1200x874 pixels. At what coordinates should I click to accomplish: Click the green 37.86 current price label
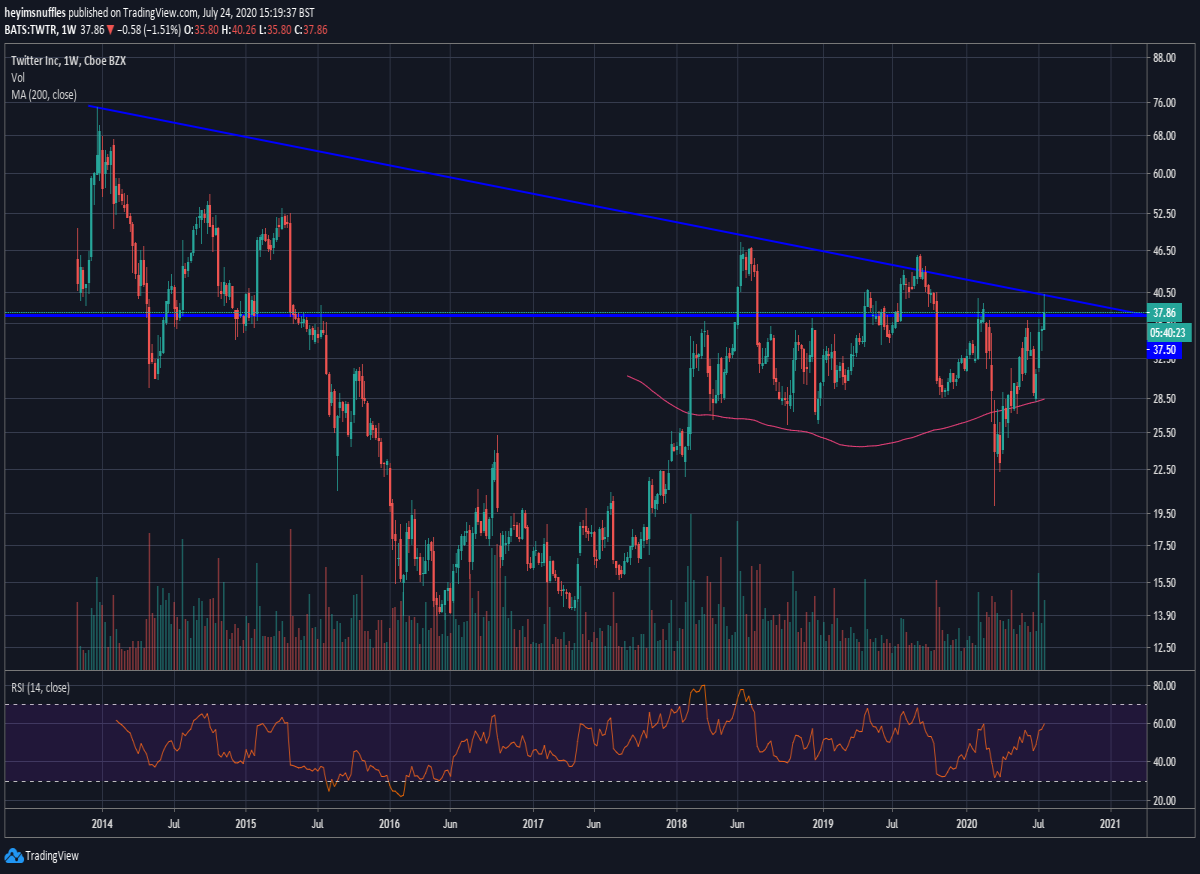(1163, 312)
